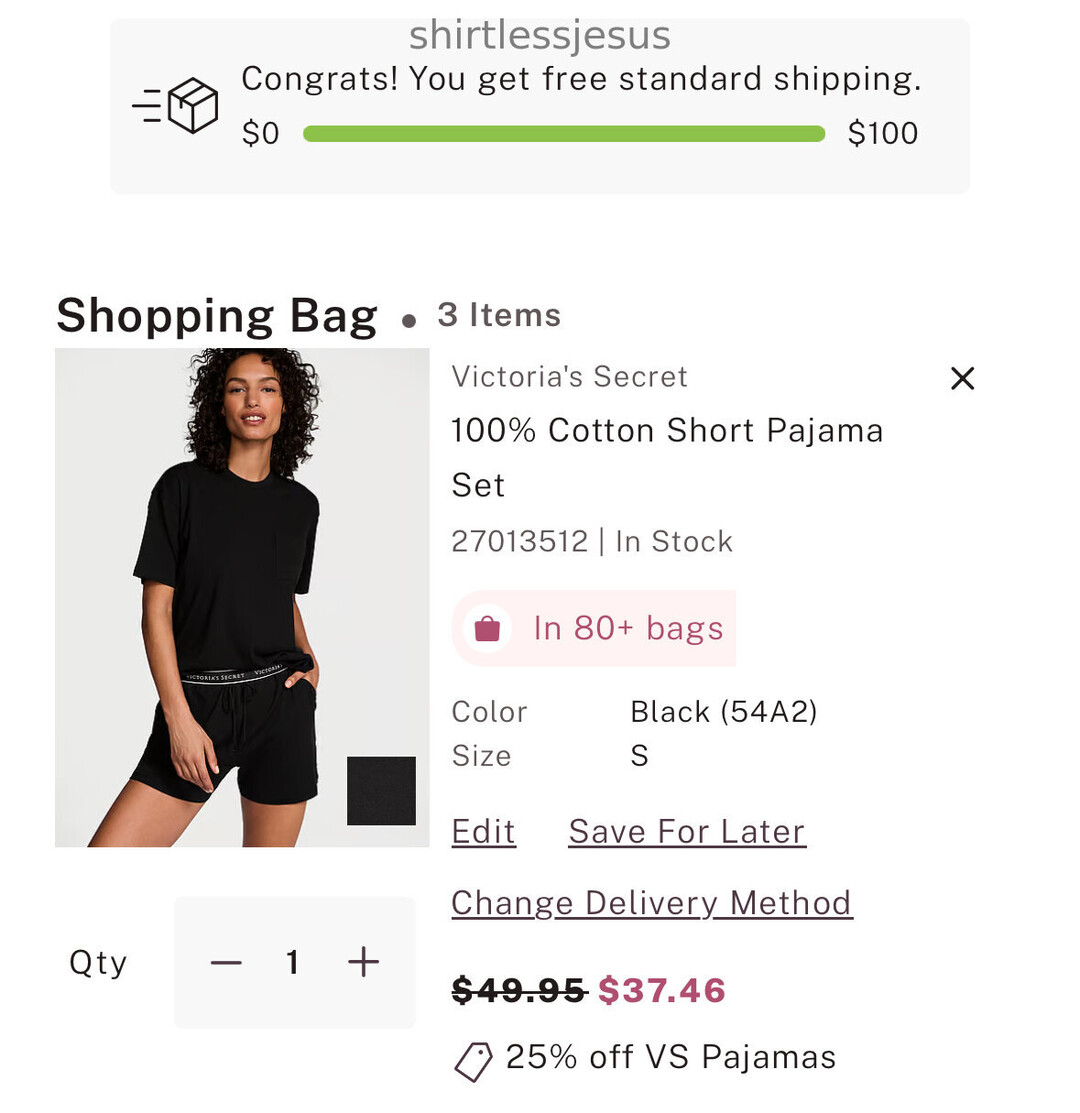The image size is (1080, 1113).
Task: Click the 25% off VS Pajamas offer
Action: point(670,1057)
